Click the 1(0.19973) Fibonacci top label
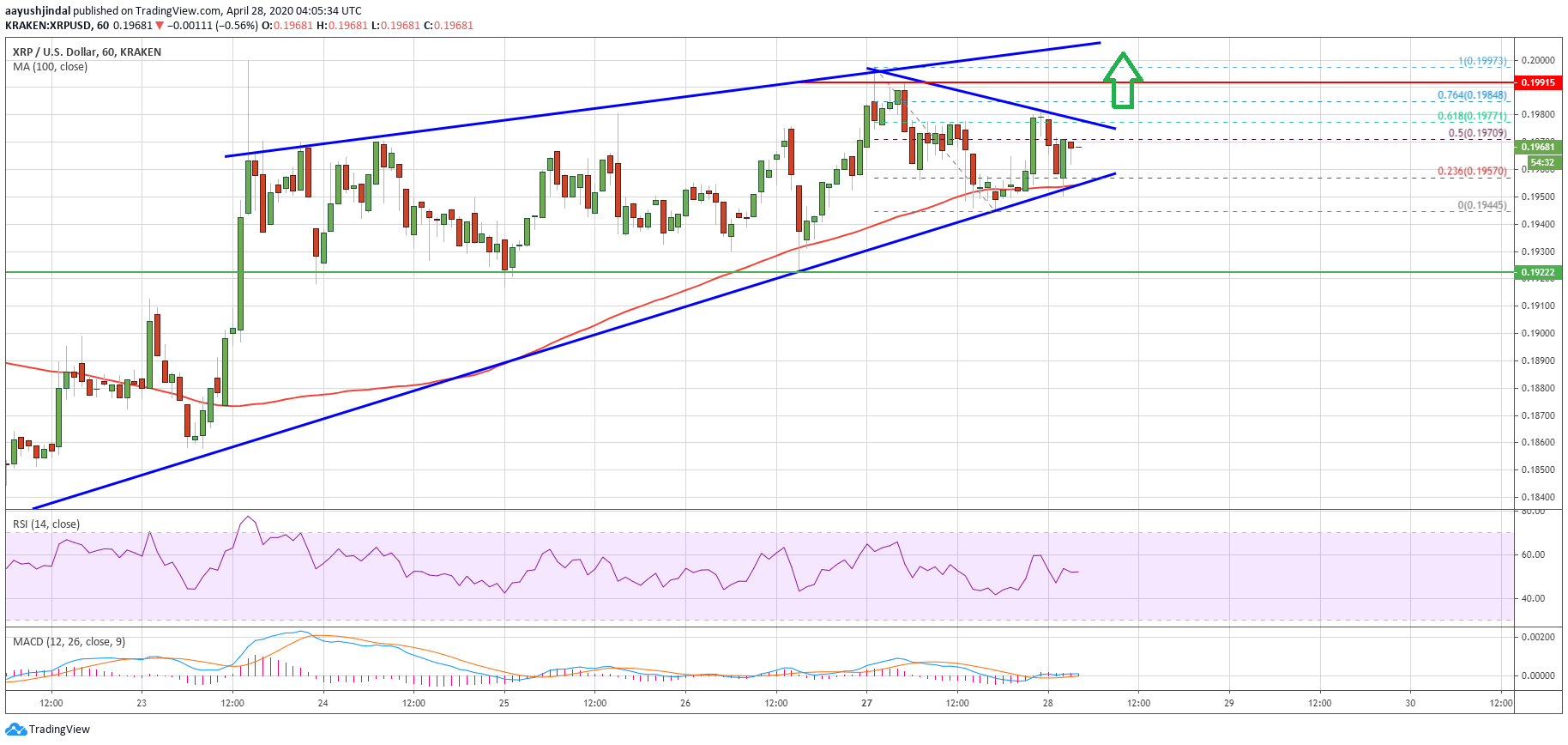1568x745 pixels. click(x=1482, y=61)
